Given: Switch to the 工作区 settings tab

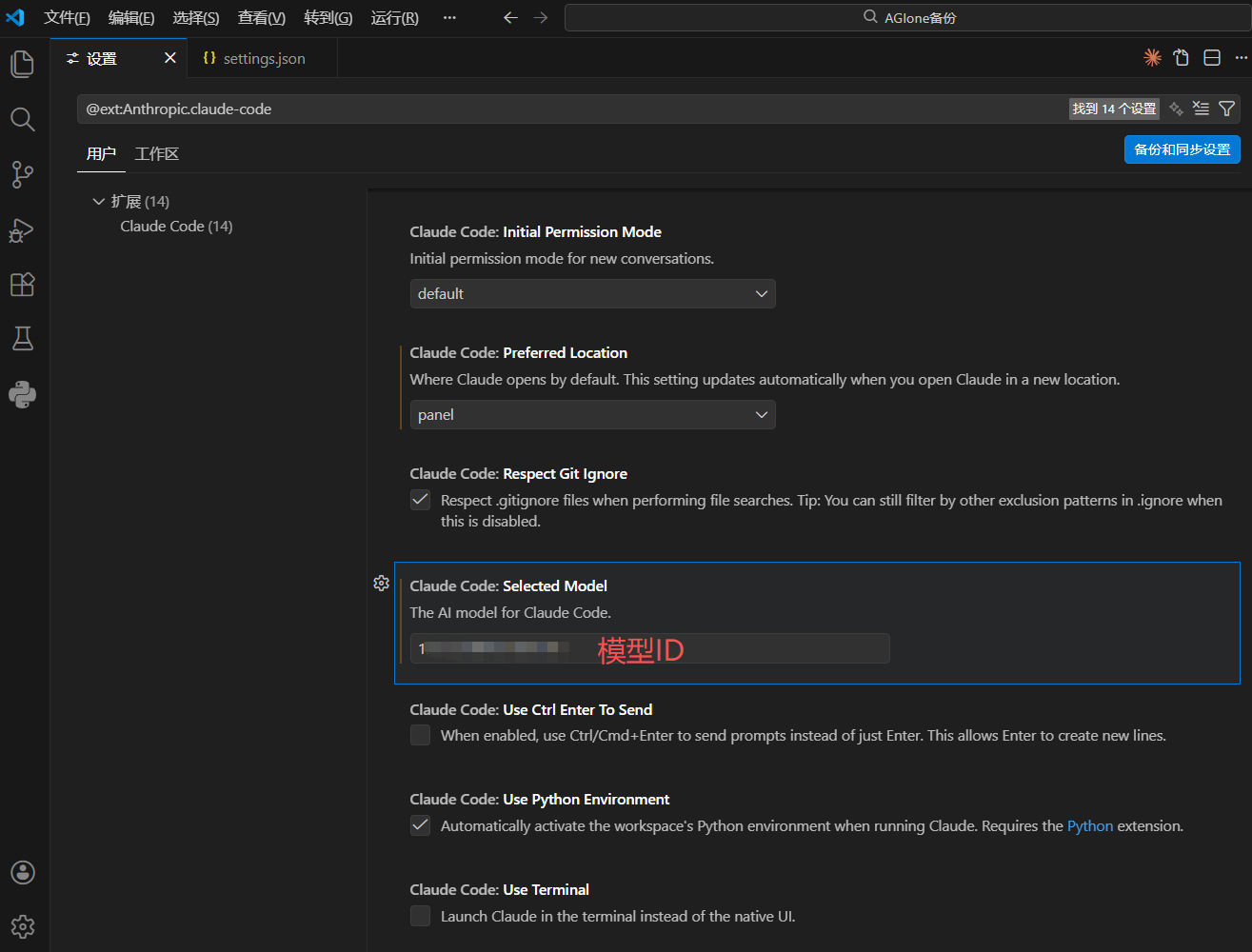Looking at the screenshot, I should pyautogui.click(x=157, y=153).
